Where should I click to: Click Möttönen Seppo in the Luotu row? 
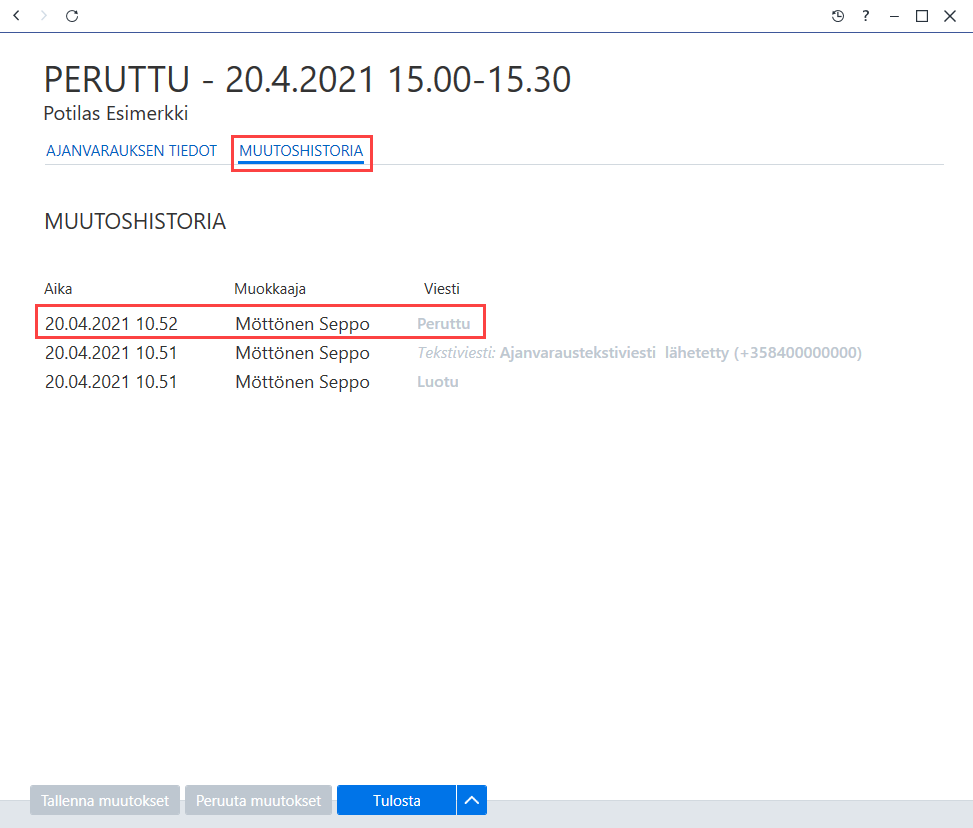pos(303,382)
